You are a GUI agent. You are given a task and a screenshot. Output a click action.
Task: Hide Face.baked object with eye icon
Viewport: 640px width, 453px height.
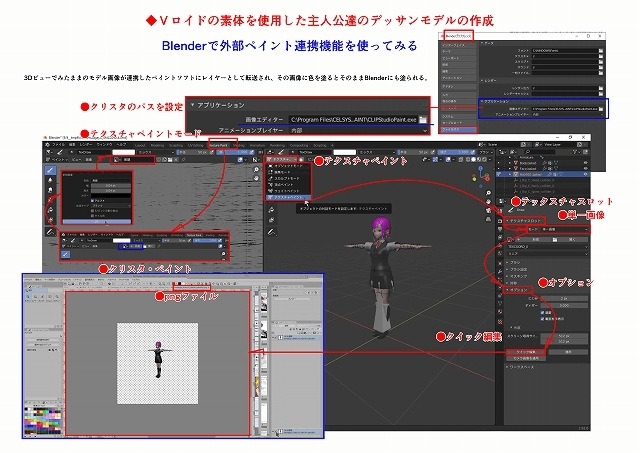coord(586,168)
